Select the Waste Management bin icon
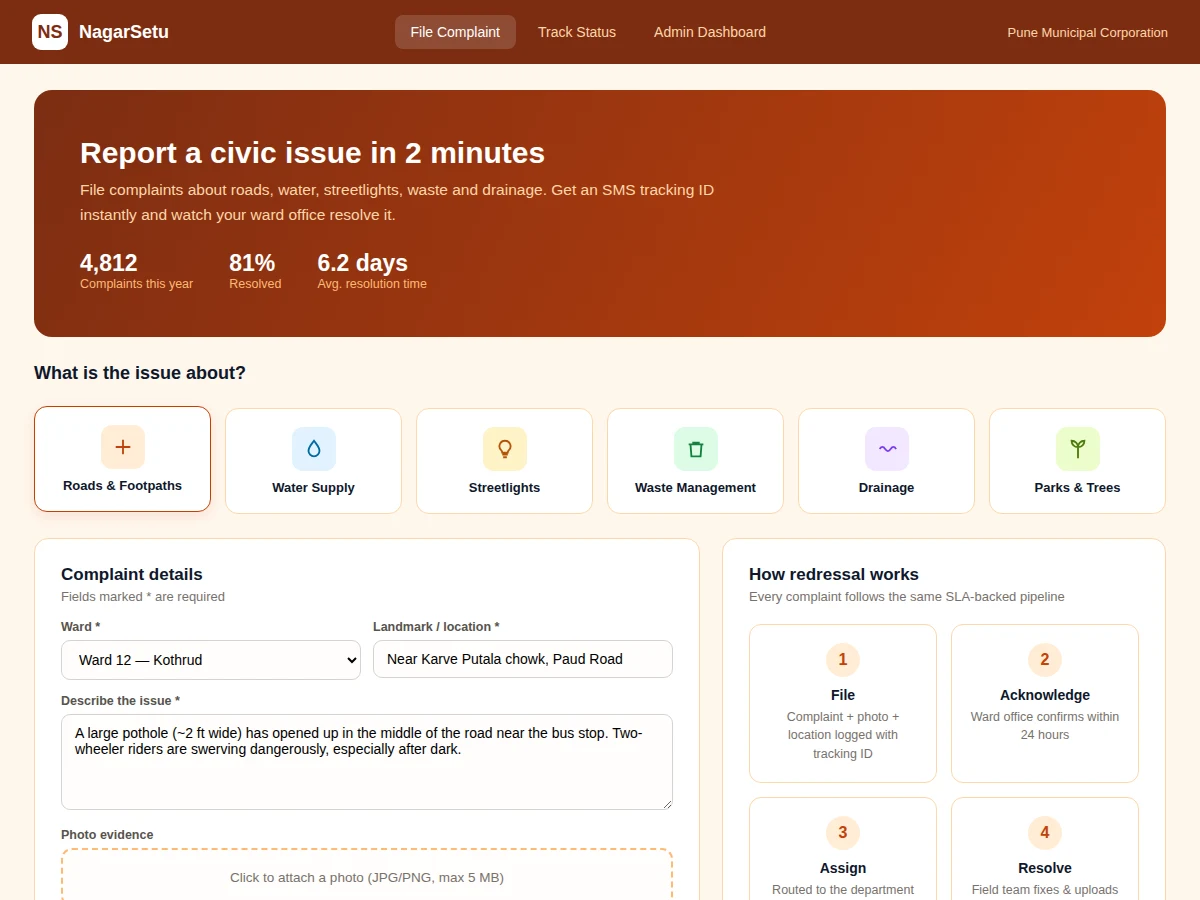The height and width of the screenshot is (900, 1200). pyautogui.click(x=696, y=449)
